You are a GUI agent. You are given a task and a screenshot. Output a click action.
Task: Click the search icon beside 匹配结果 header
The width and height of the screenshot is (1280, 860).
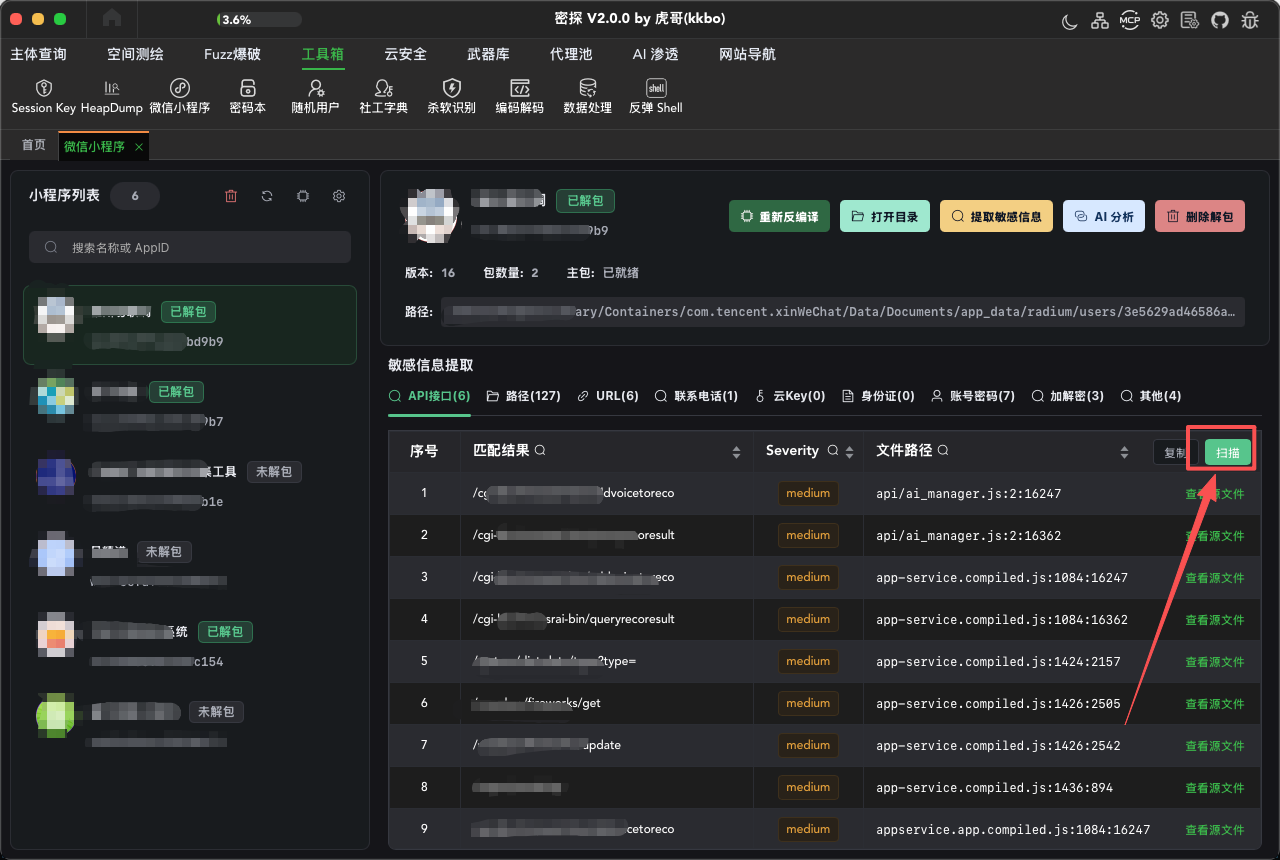point(540,451)
